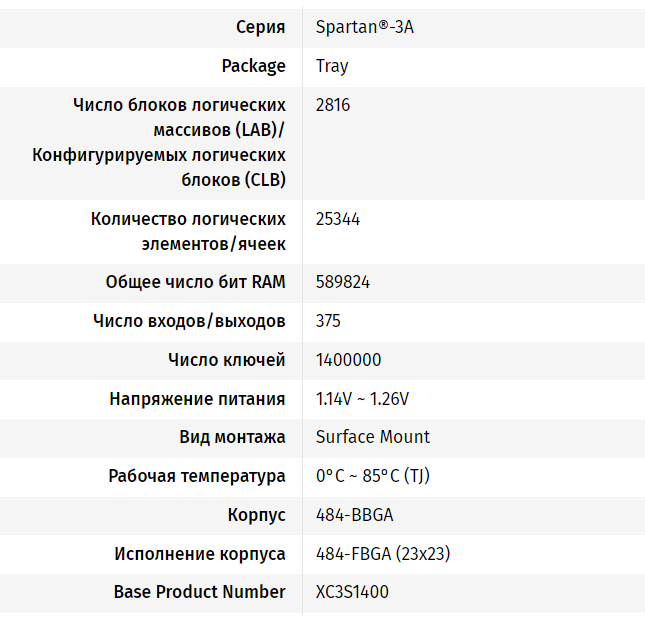Click the 2816 LAB/CLB count value
Image resolution: width=645 pixels, height=618 pixels.
pos(333,105)
